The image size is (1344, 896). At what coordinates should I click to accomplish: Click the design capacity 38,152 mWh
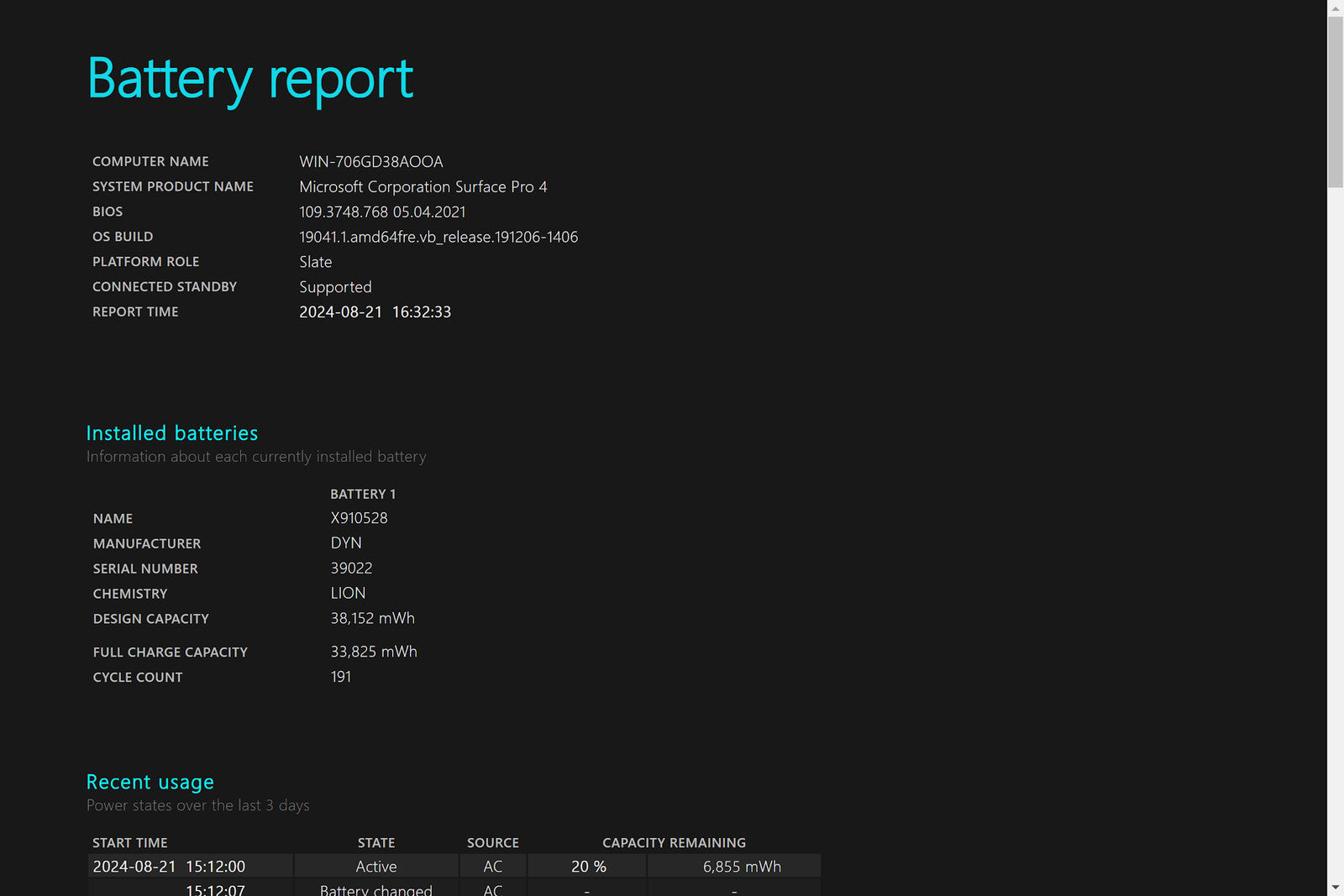click(x=372, y=618)
